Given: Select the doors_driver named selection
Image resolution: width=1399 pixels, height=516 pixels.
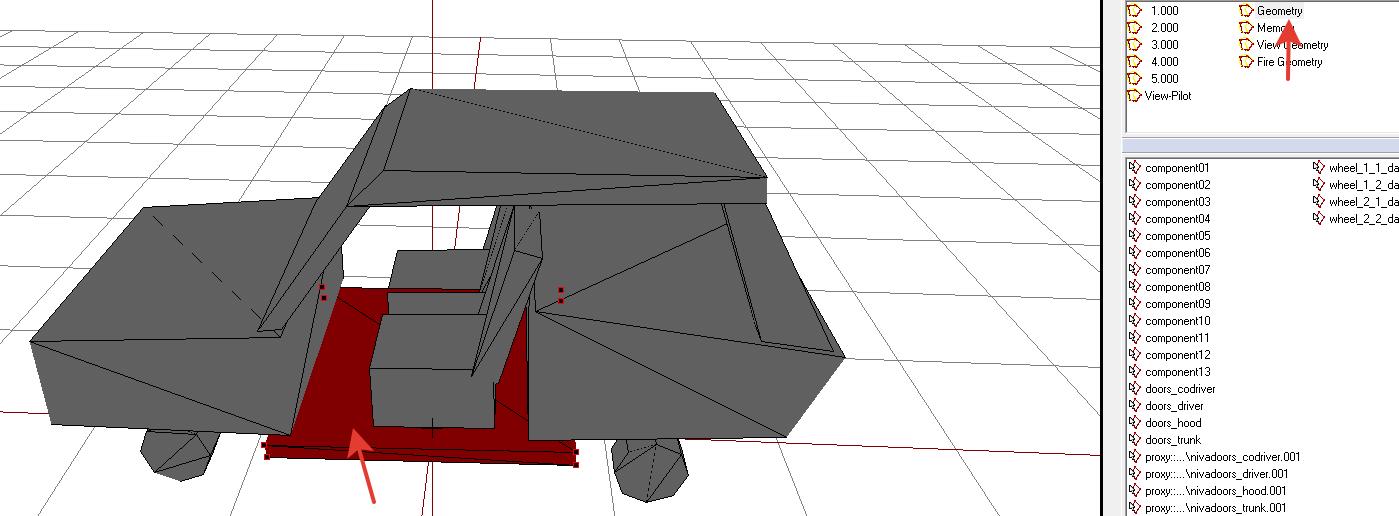Looking at the screenshot, I should click(1174, 406).
